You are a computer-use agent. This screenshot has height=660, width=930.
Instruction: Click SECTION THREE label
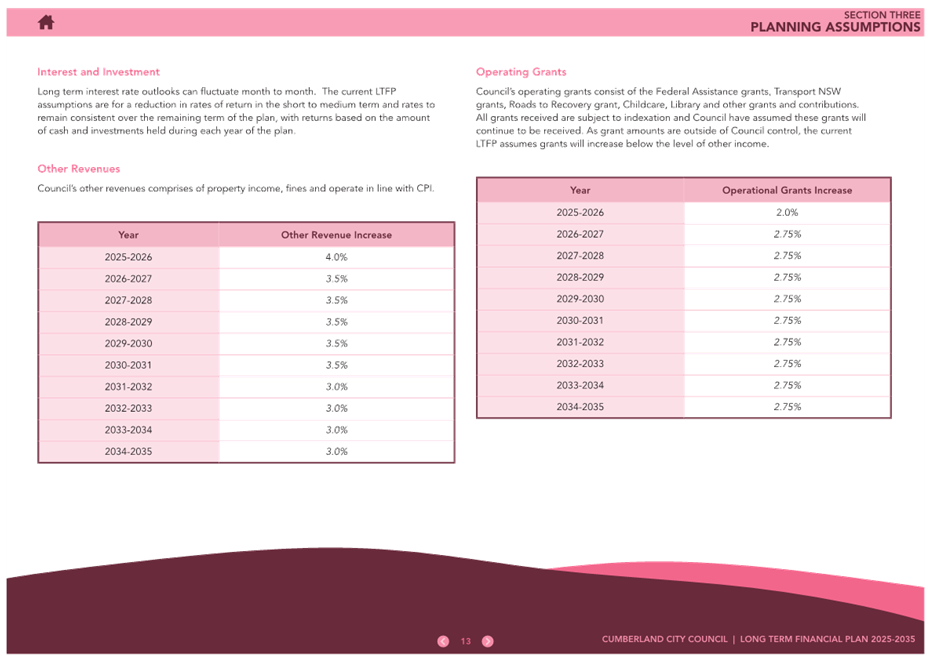click(882, 15)
